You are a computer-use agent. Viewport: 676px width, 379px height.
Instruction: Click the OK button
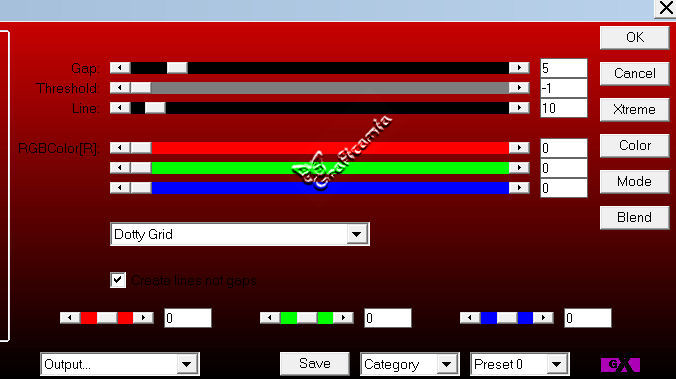(x=635, y=38)
